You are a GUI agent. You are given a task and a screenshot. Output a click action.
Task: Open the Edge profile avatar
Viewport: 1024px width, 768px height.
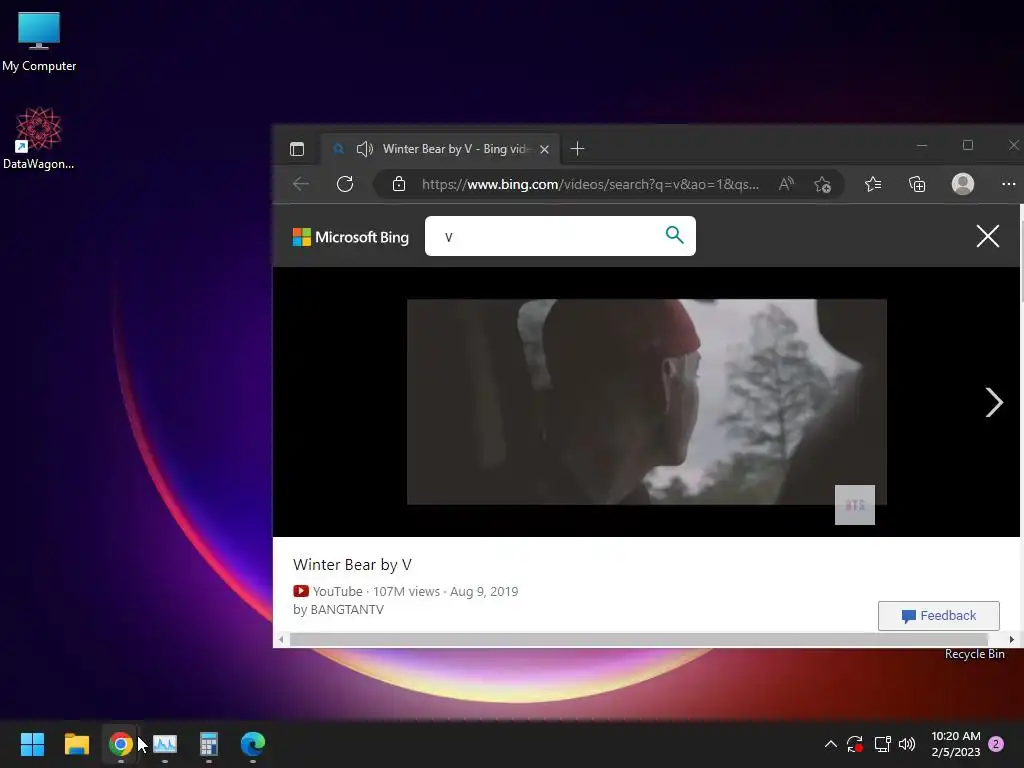coord(963,184)
